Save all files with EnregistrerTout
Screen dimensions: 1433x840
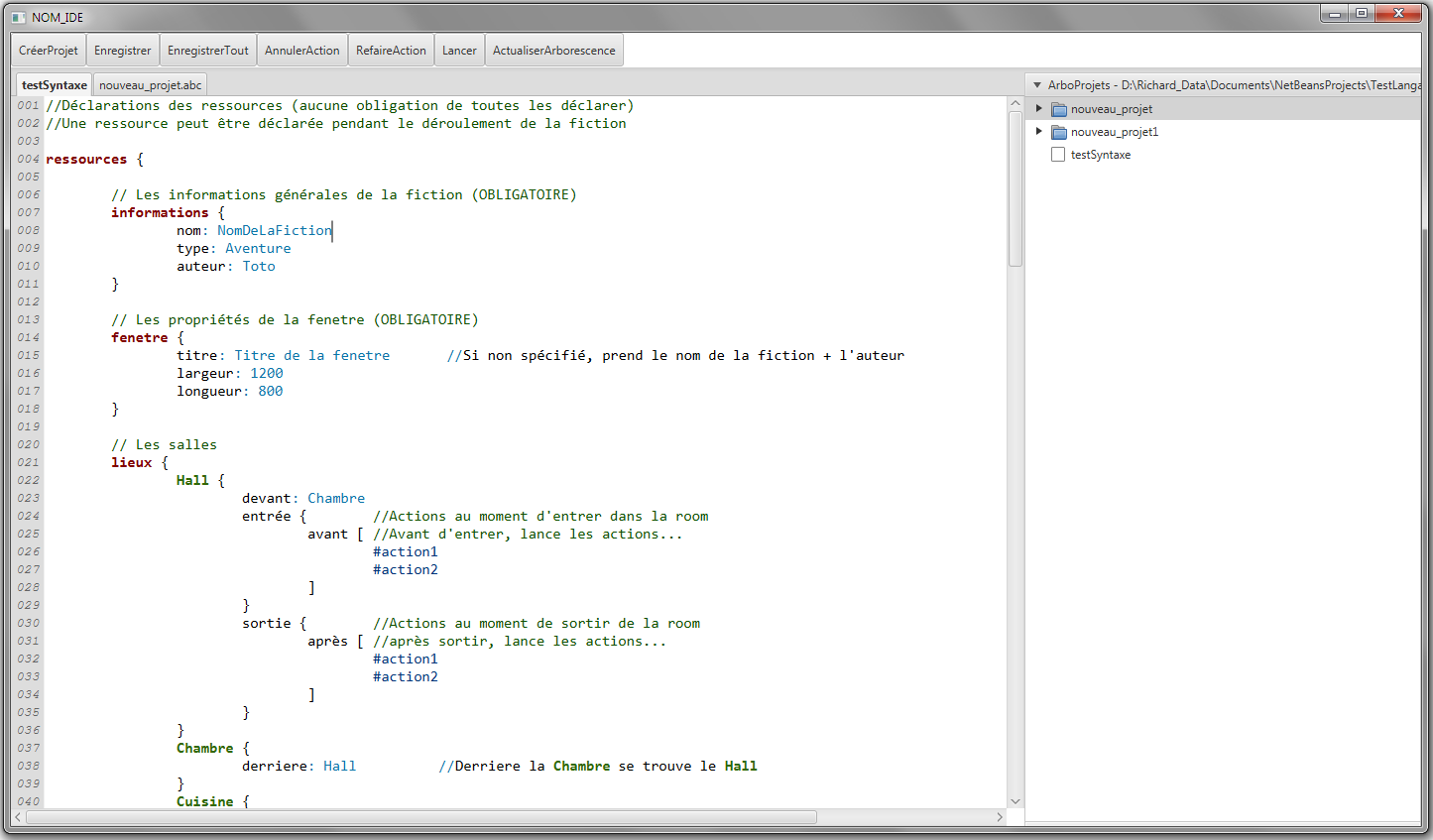pyautogui.click(x=207, y=49)
